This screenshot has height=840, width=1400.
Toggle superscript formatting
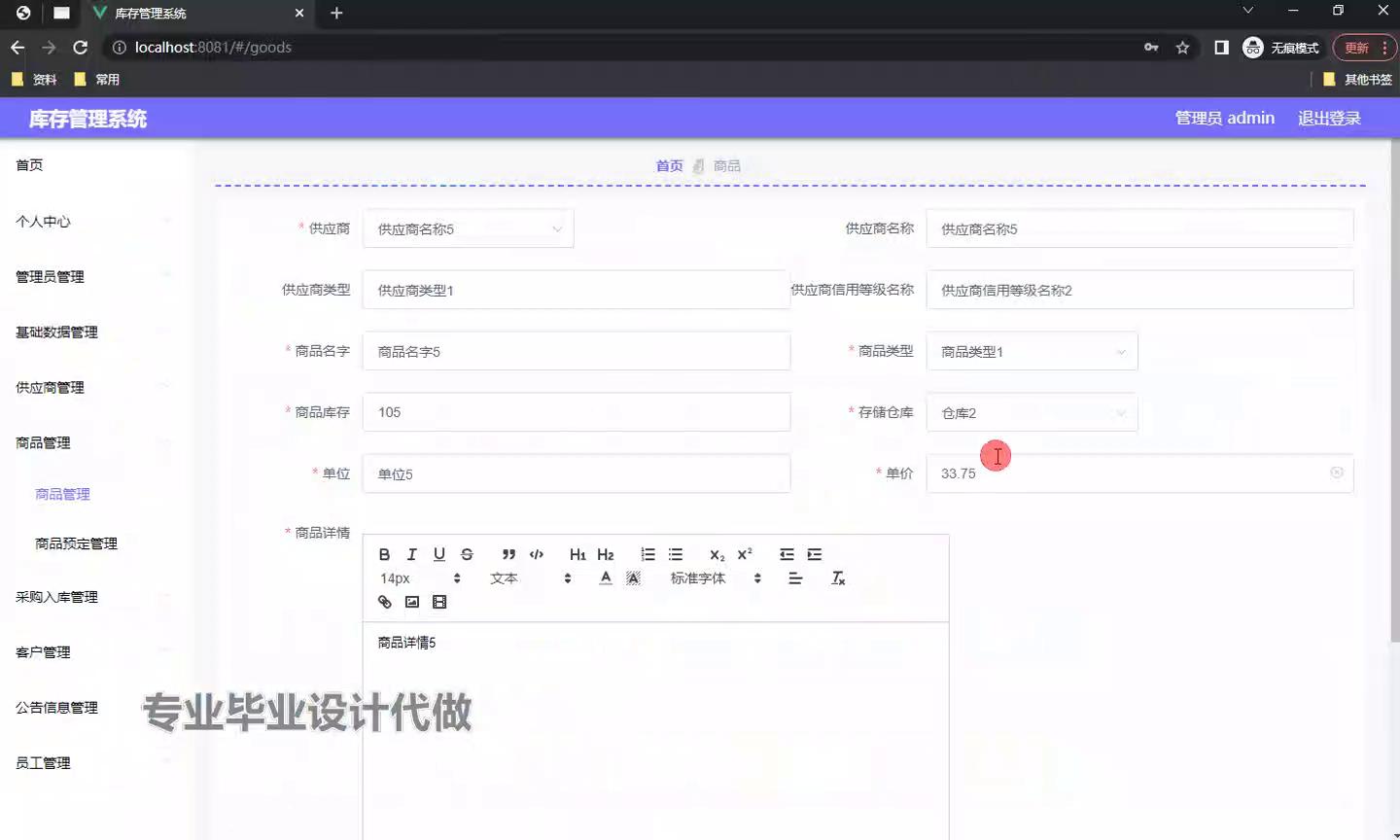(x=745, y=554)
